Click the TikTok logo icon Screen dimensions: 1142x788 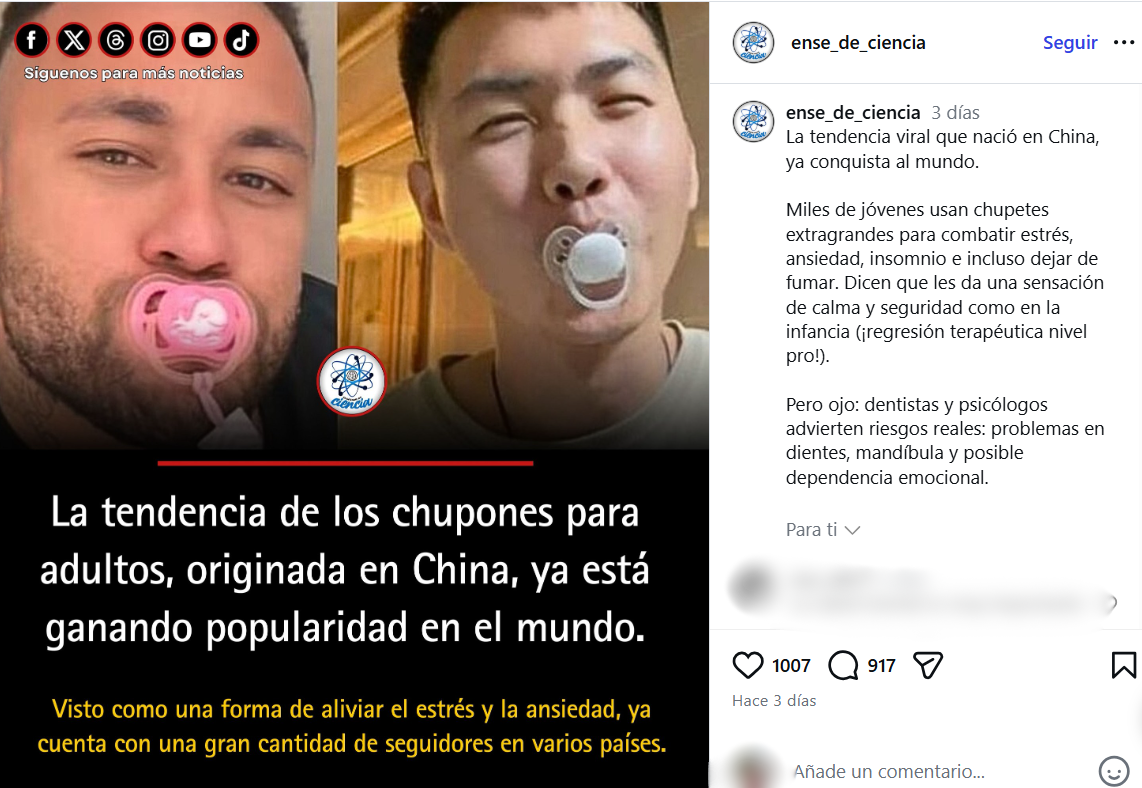coord(241,40)
